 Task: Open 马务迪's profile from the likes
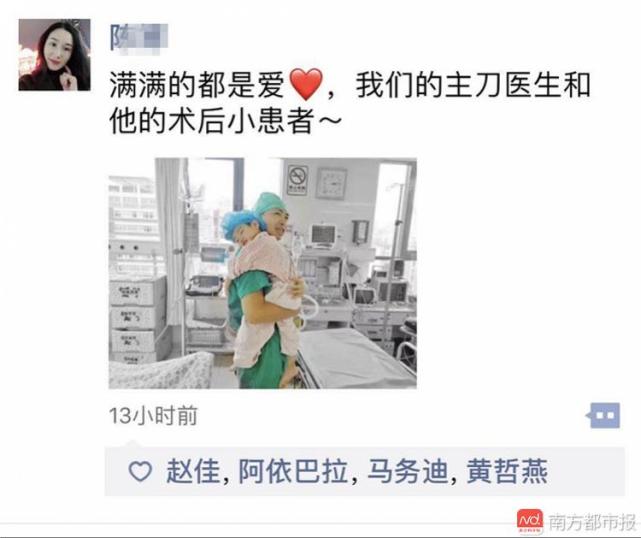(x=407, y=471)
